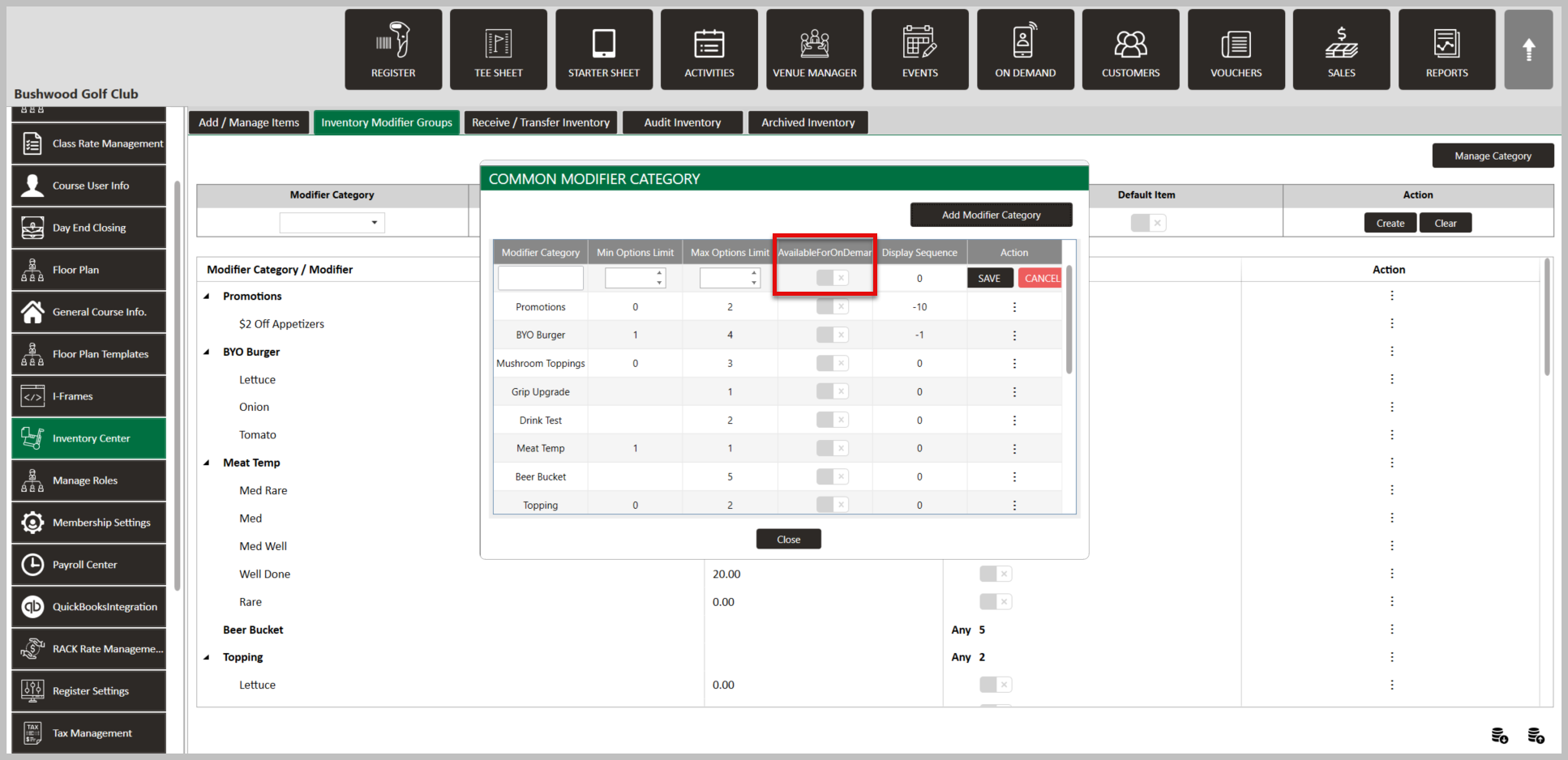This screenshot has width=1568, height=760.
Task: Open action menu for Promotions row in dialog
Action: (1014, 307)
